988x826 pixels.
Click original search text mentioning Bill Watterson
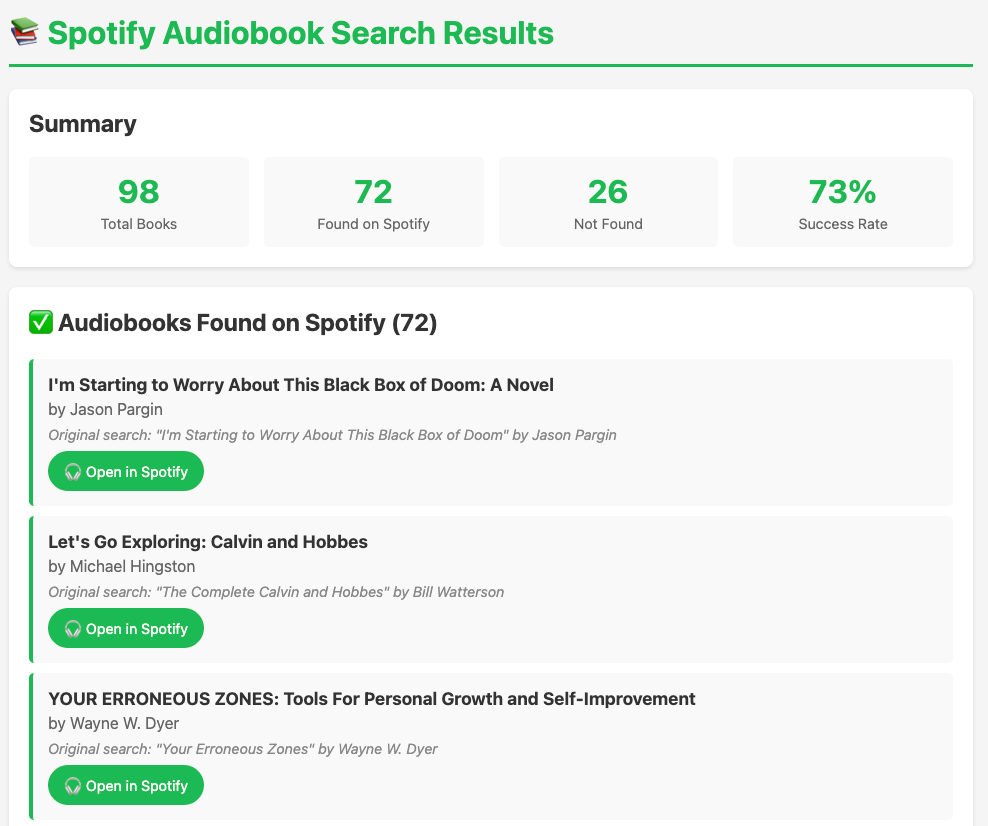pyautogui.click(x=276, y=592)
